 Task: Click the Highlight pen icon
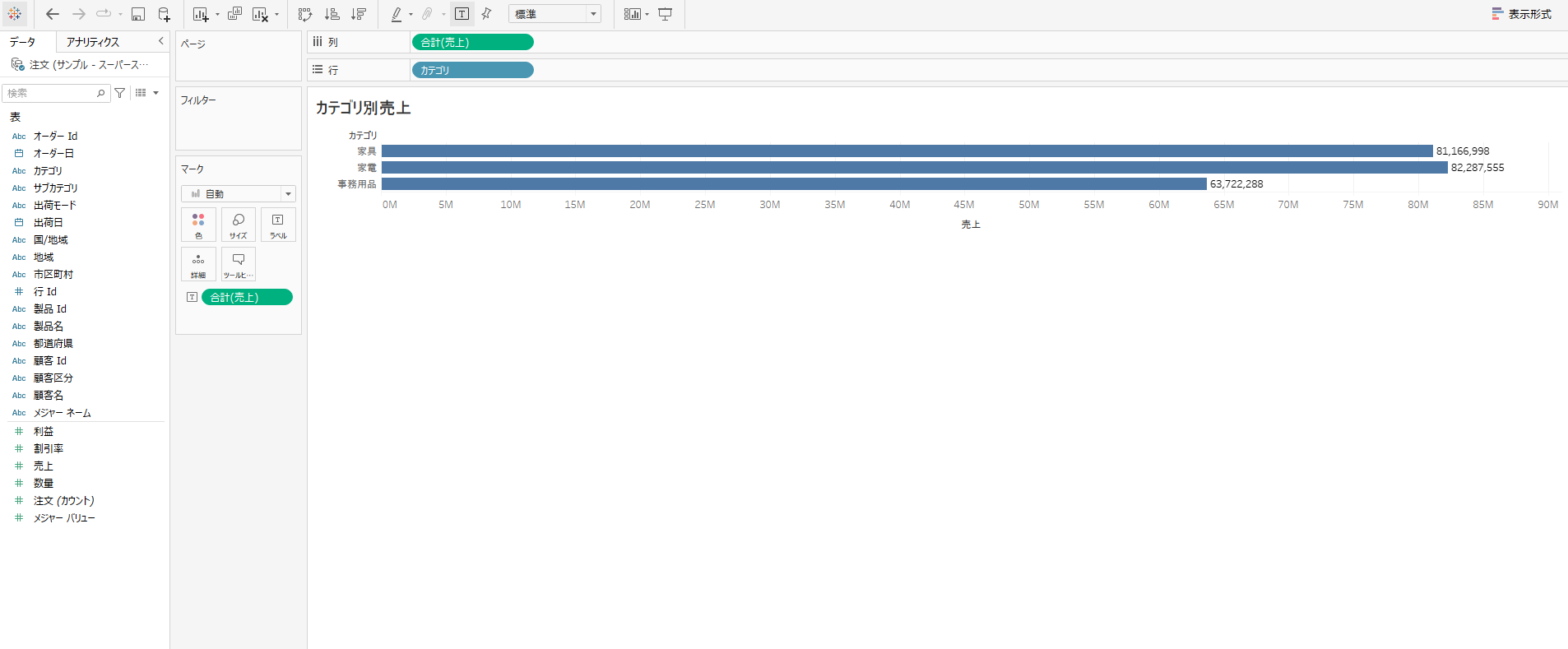click(397, 14)
